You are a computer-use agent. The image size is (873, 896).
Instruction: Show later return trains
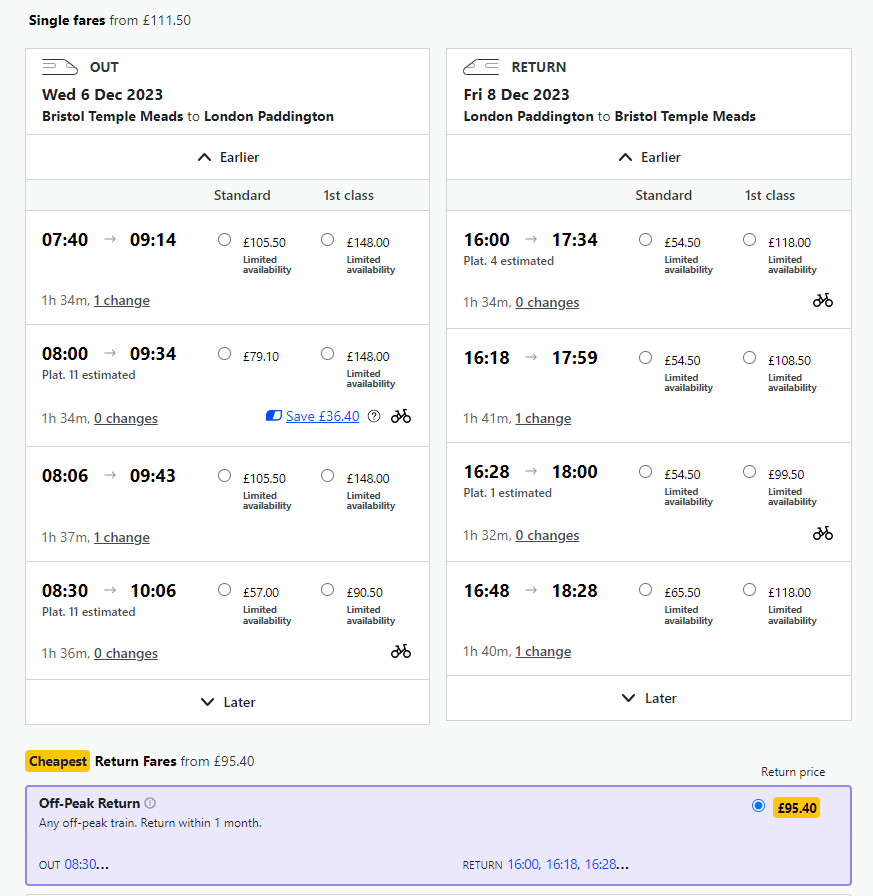[649, 698]
